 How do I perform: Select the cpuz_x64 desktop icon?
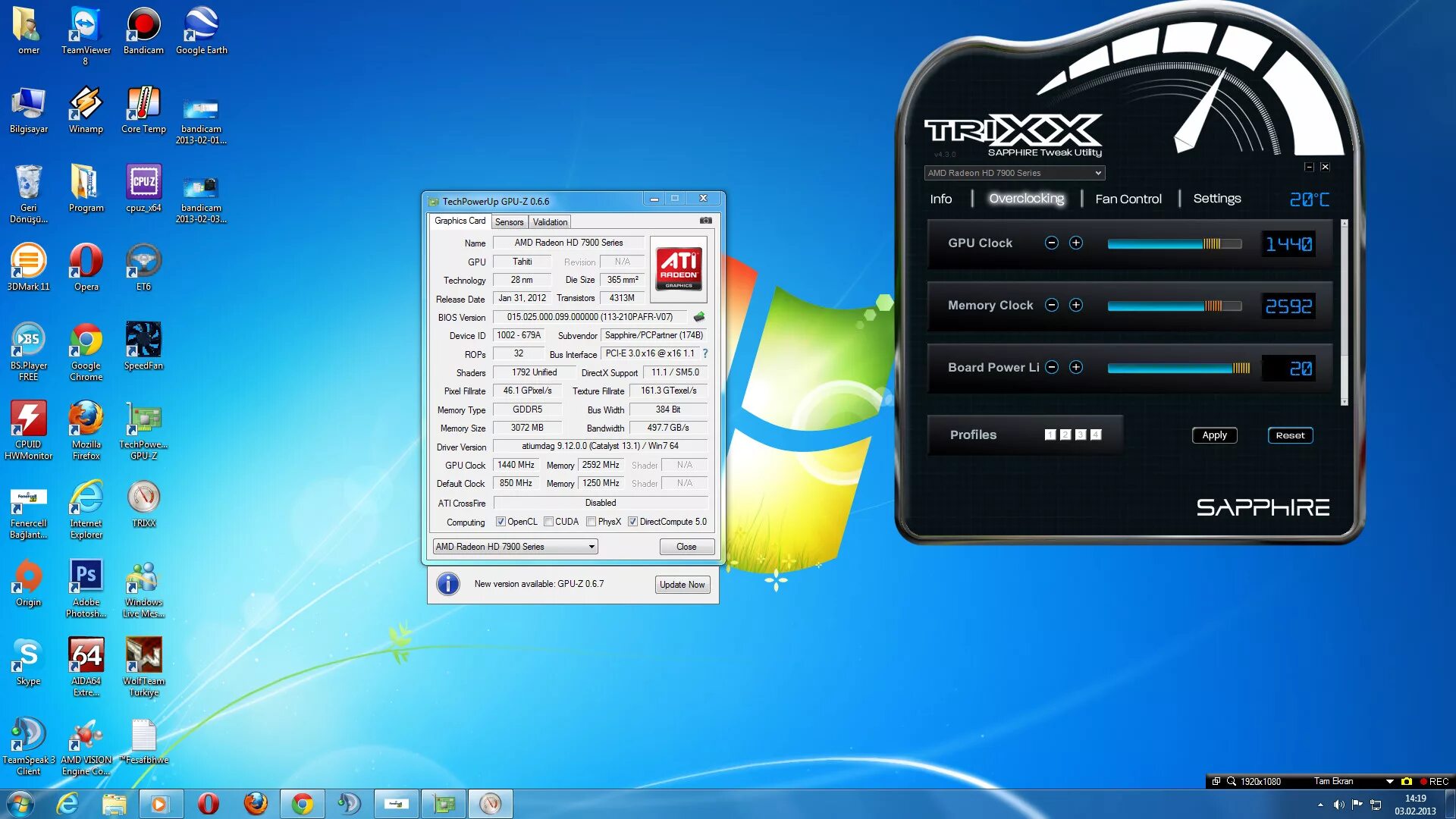[x=143, y=188]
